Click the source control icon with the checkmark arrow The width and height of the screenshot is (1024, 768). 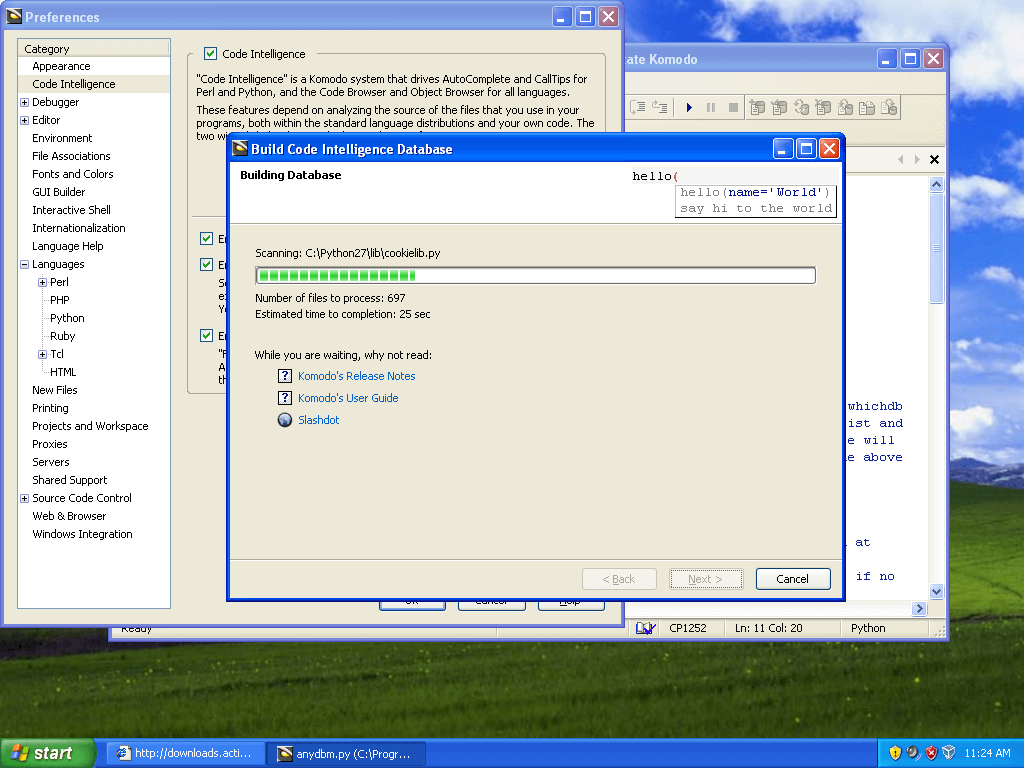pyautogui.click(x=779, y=107)
